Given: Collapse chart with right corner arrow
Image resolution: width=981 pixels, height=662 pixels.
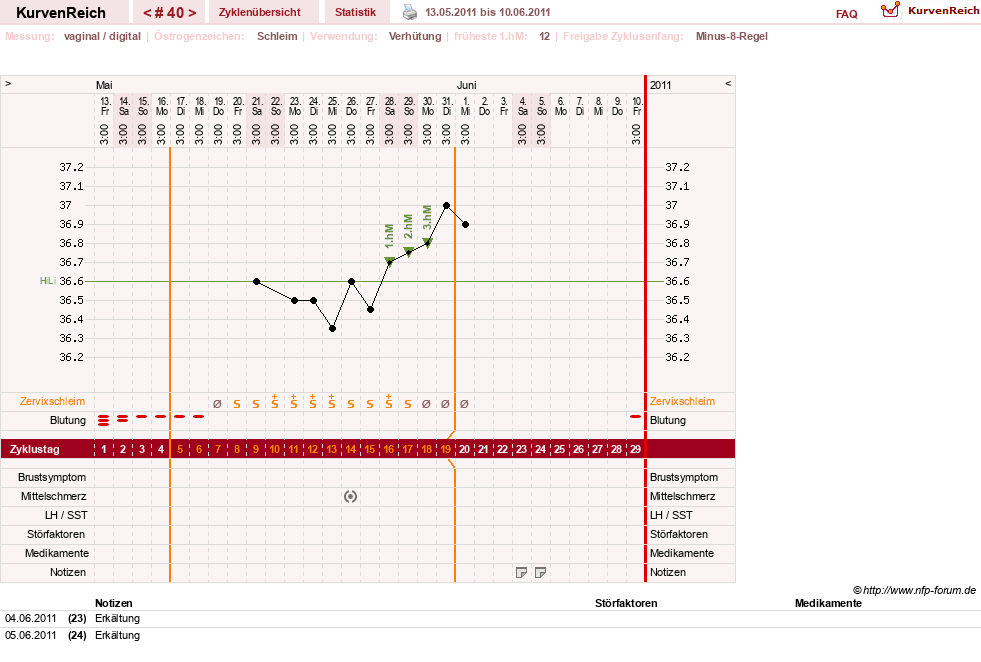Looking at the screenshot, I should [728, 83].
